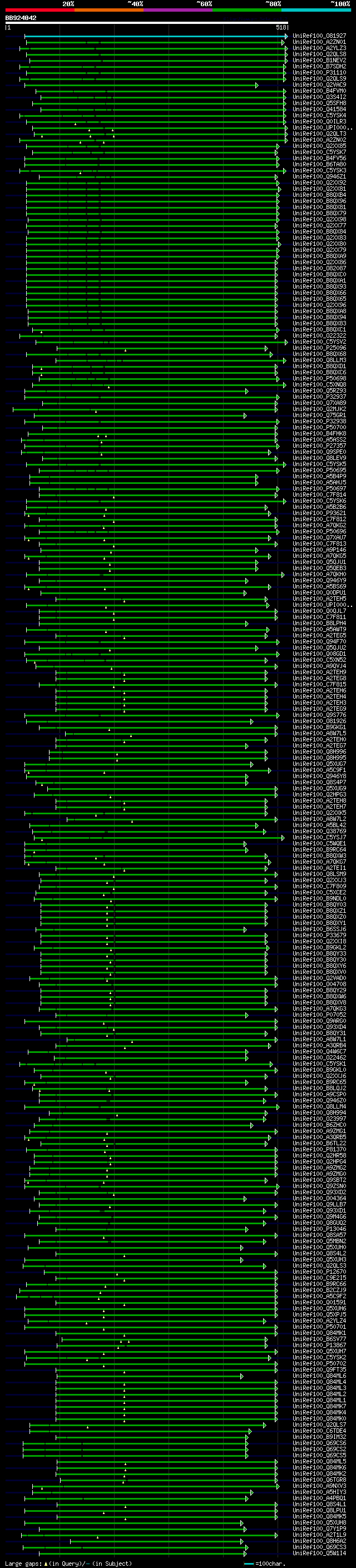
Task: Select the UniRef100_P50700 label
Action: point(319,427)
